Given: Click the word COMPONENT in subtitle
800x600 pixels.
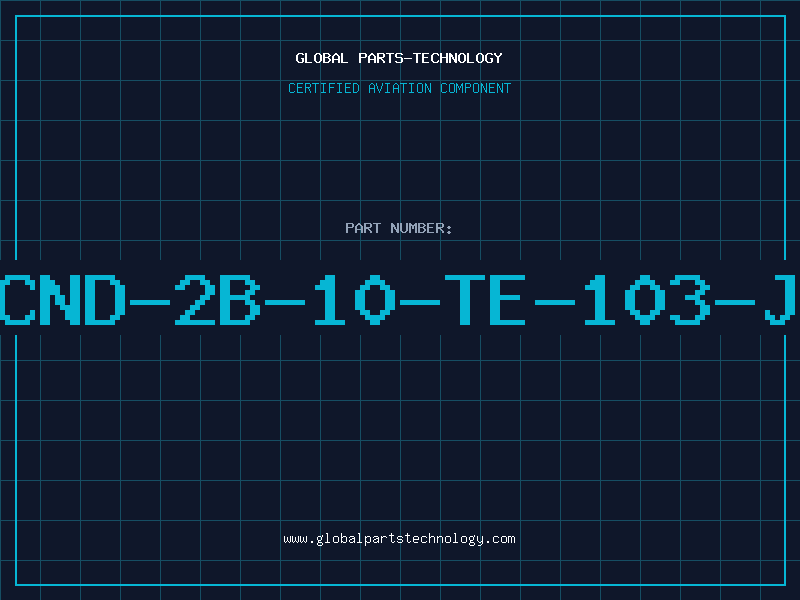Looking at the screenshot, I should (475, 88).
